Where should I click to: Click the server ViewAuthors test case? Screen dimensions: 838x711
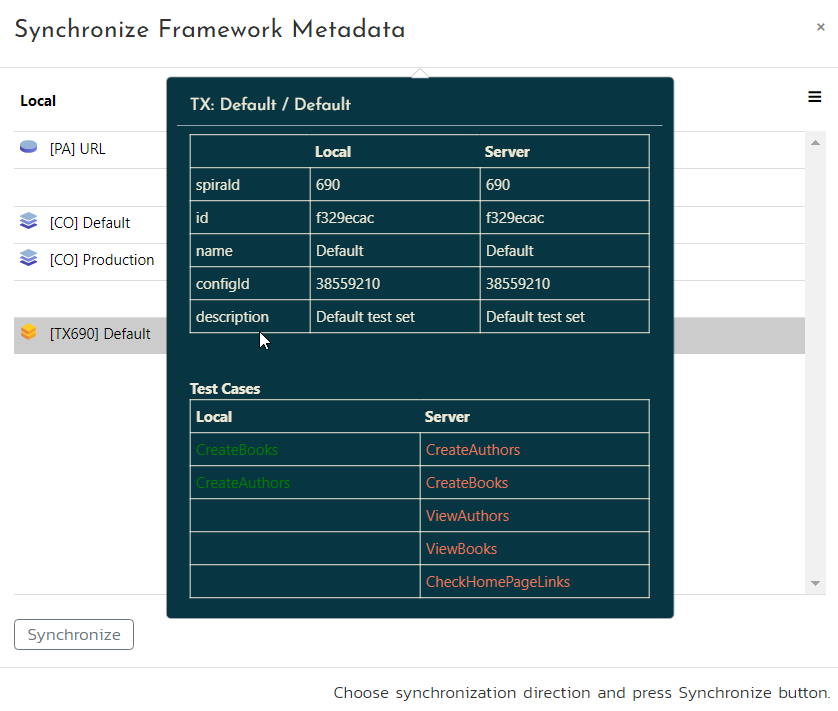pyautogui.click(x=467, y=516)
